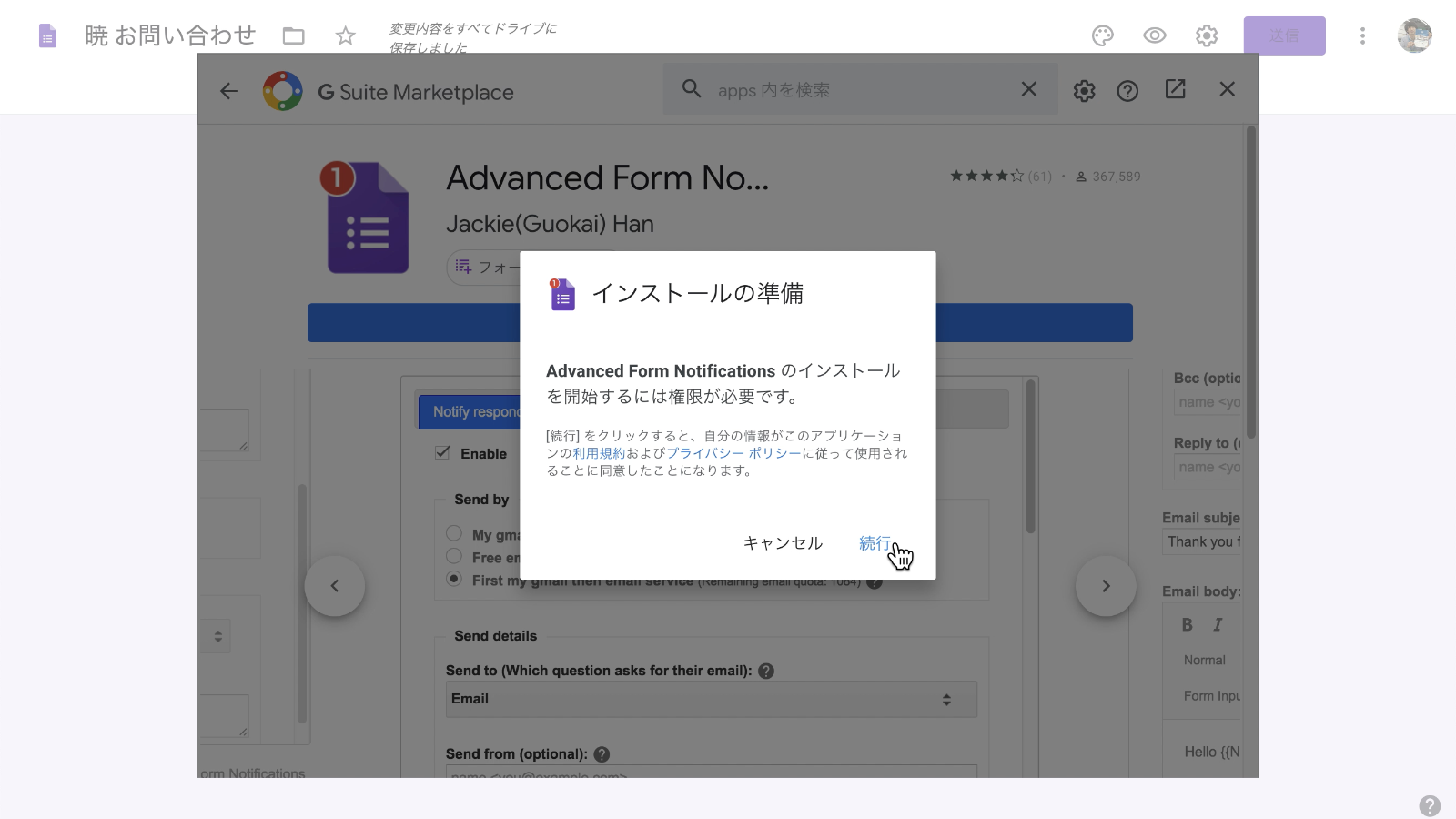Open marketplace in new window icon
The width and height of the screenshot is (1456, 819).
click(1175, 89)
